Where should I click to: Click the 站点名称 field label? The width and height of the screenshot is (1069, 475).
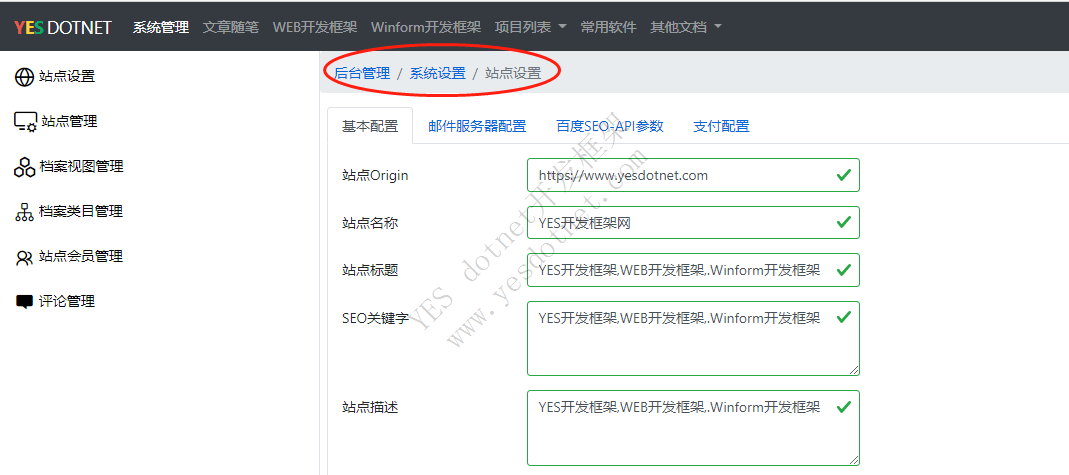(370, 223)
